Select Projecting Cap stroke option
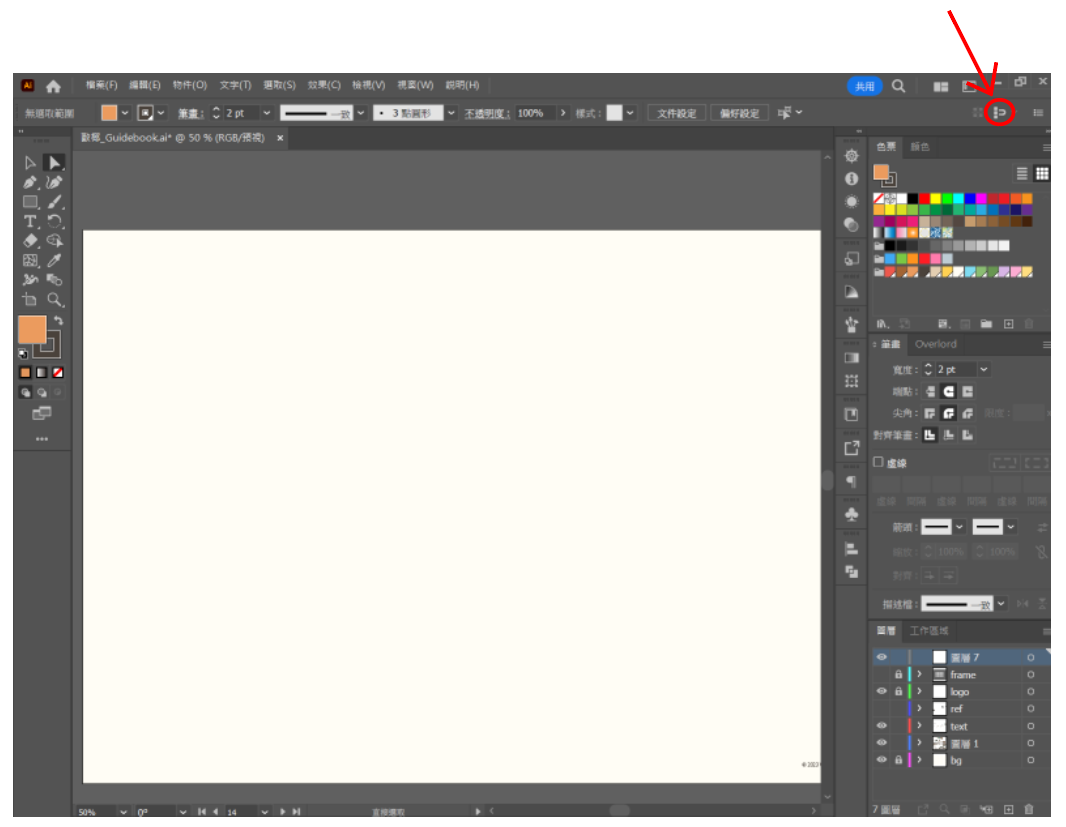The width and height of the screenshot is (1066, 827). pos(967,391)
